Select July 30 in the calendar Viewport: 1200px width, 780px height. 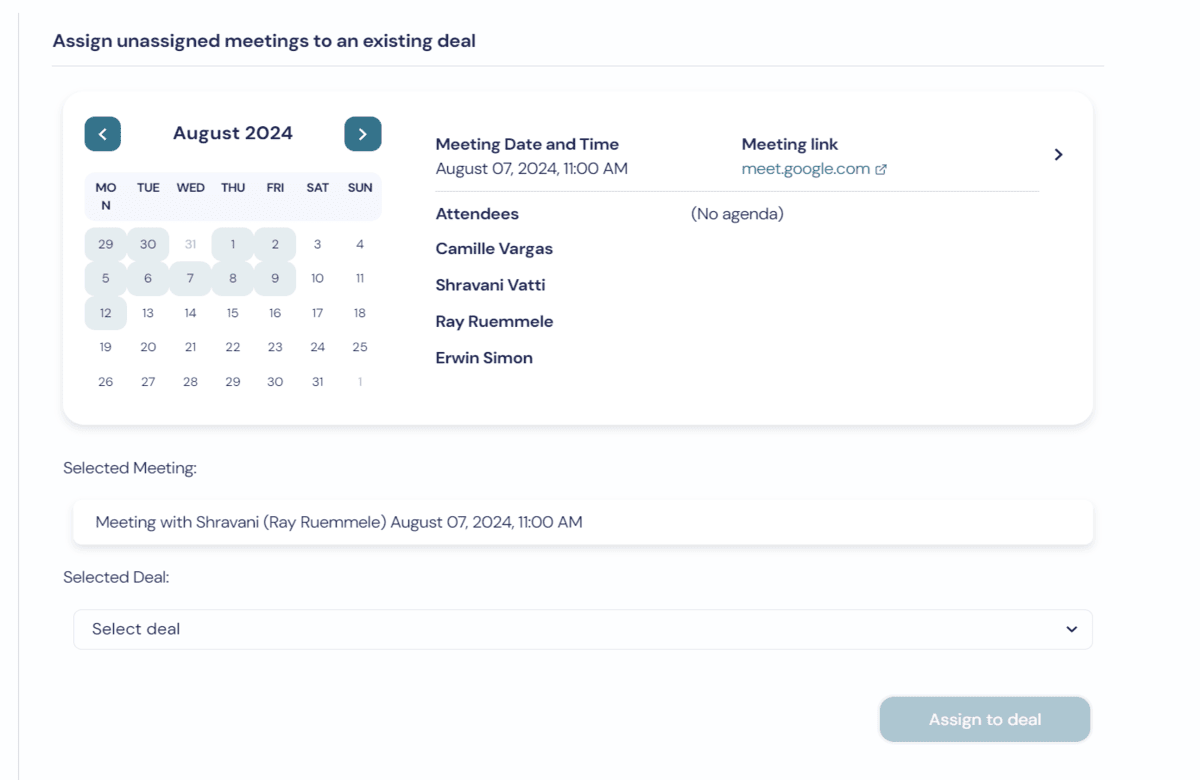[148, 244]
